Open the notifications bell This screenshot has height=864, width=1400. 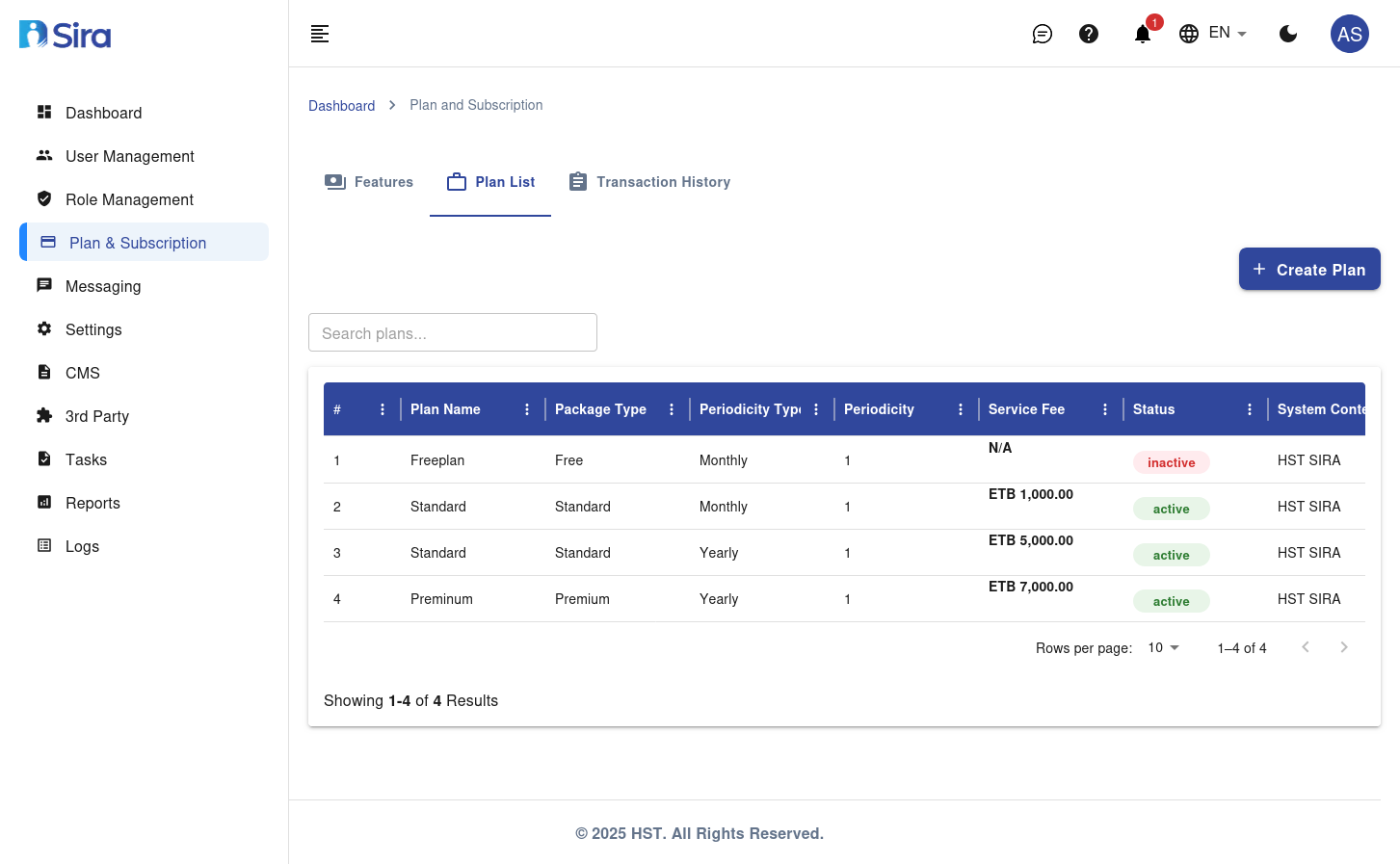[1142, 33]
